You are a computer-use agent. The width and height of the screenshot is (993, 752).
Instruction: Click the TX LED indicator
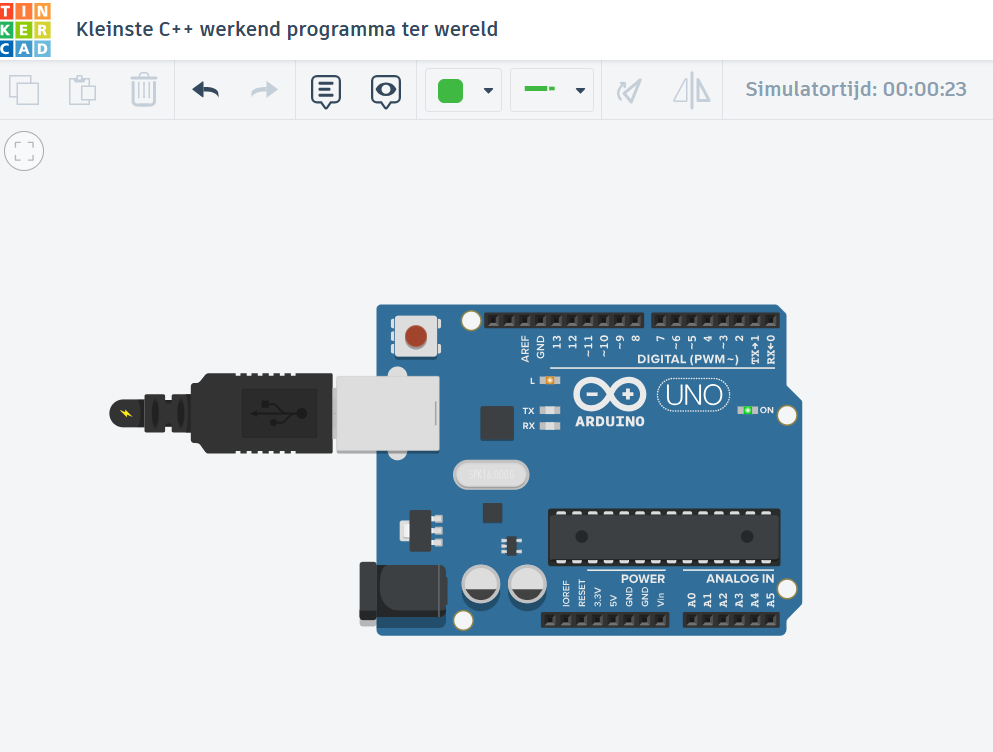coord(550,411)
